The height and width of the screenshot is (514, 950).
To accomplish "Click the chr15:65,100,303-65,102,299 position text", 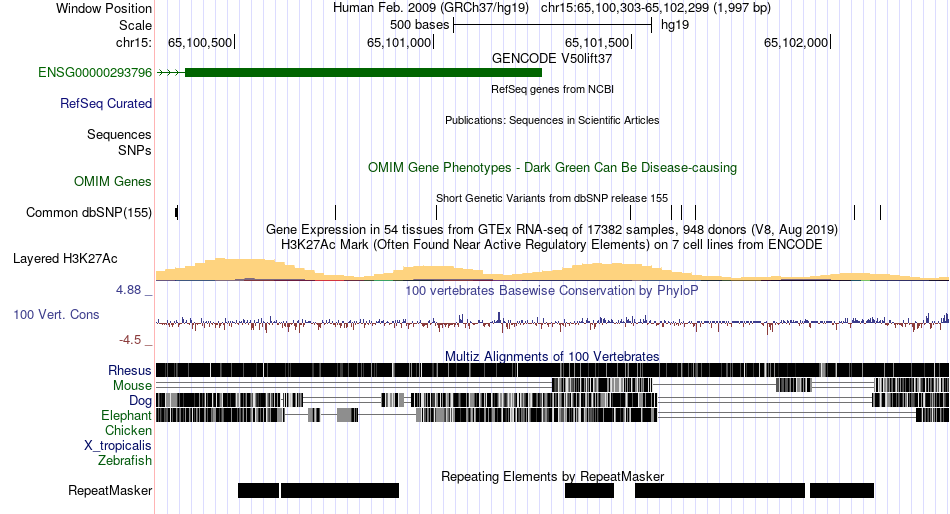I will point(656,8).
